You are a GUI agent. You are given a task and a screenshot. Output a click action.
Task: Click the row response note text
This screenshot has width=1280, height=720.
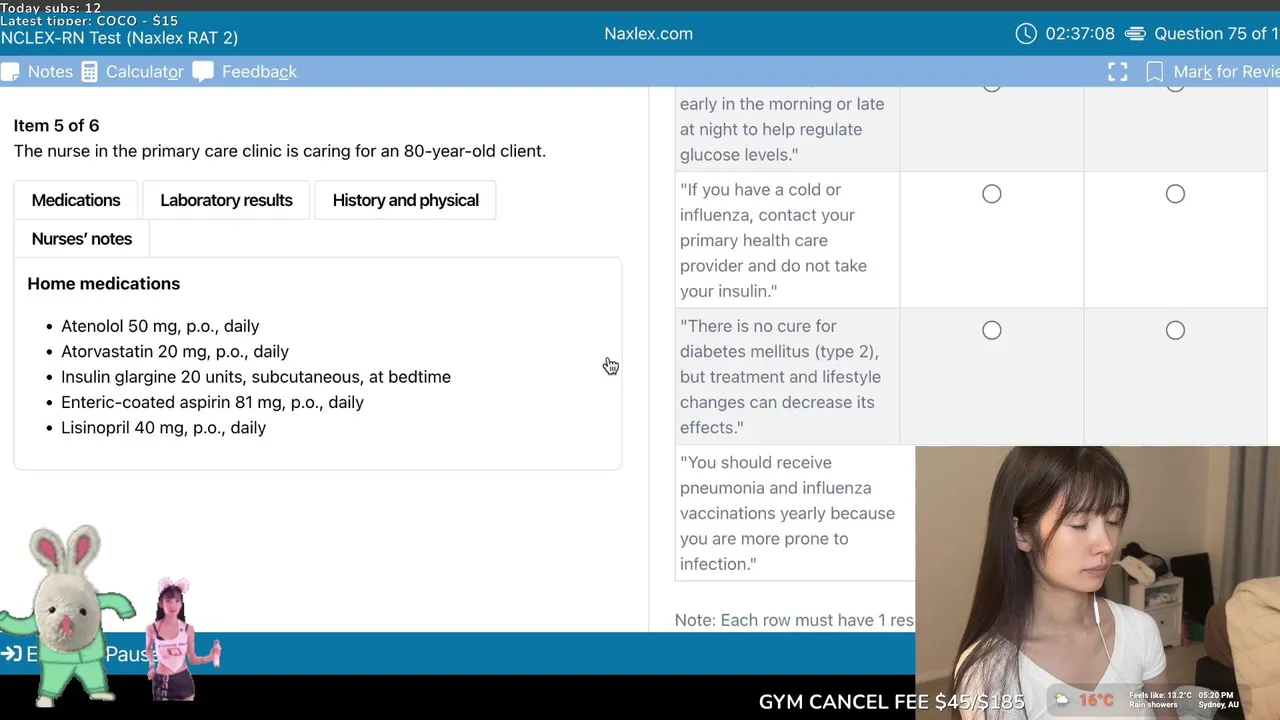794,620
